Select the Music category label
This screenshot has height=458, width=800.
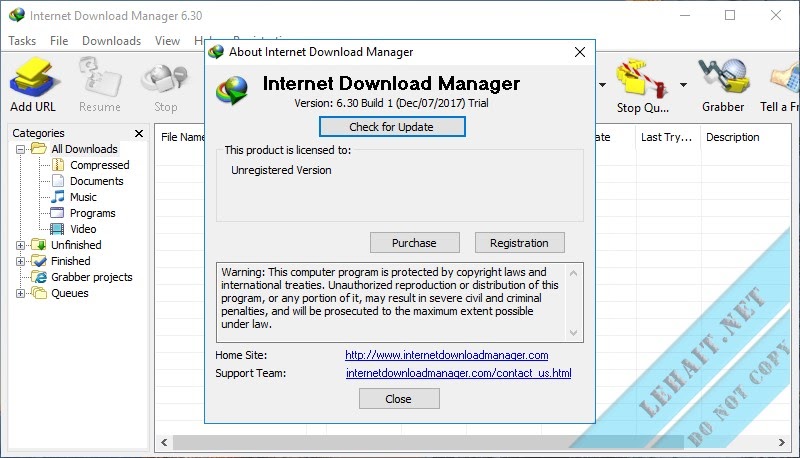point(83,197)
